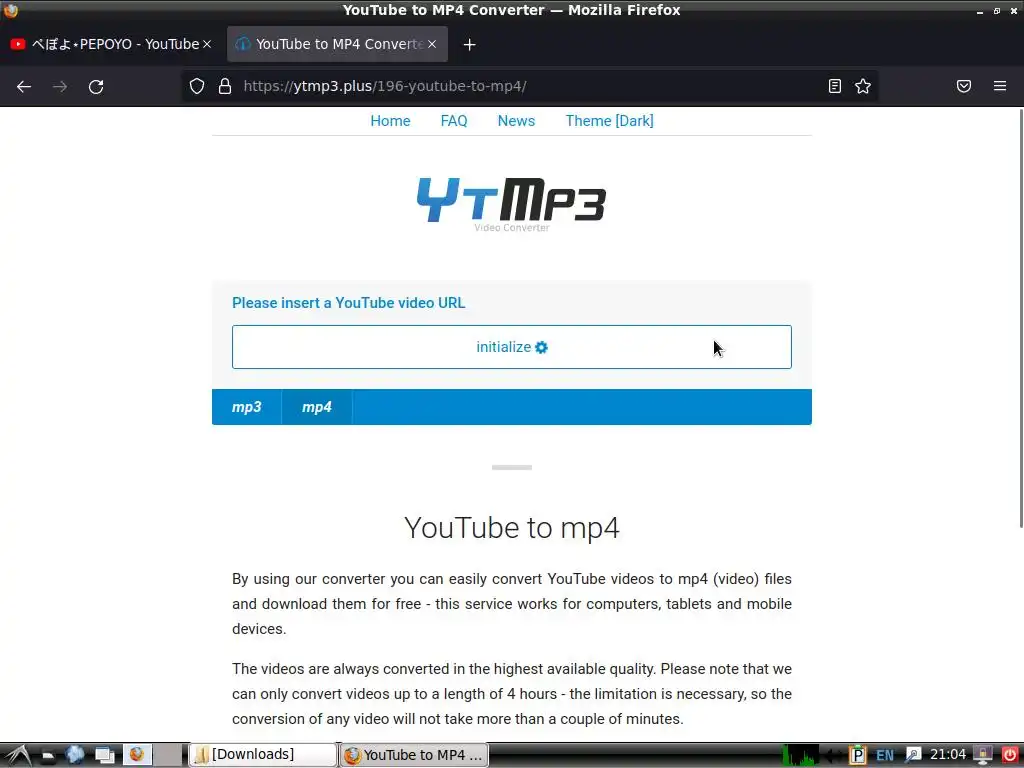Close the PEPOYO YouTube tab
This screenshot has height=768, width=1024.
click(x=207, y=44)
